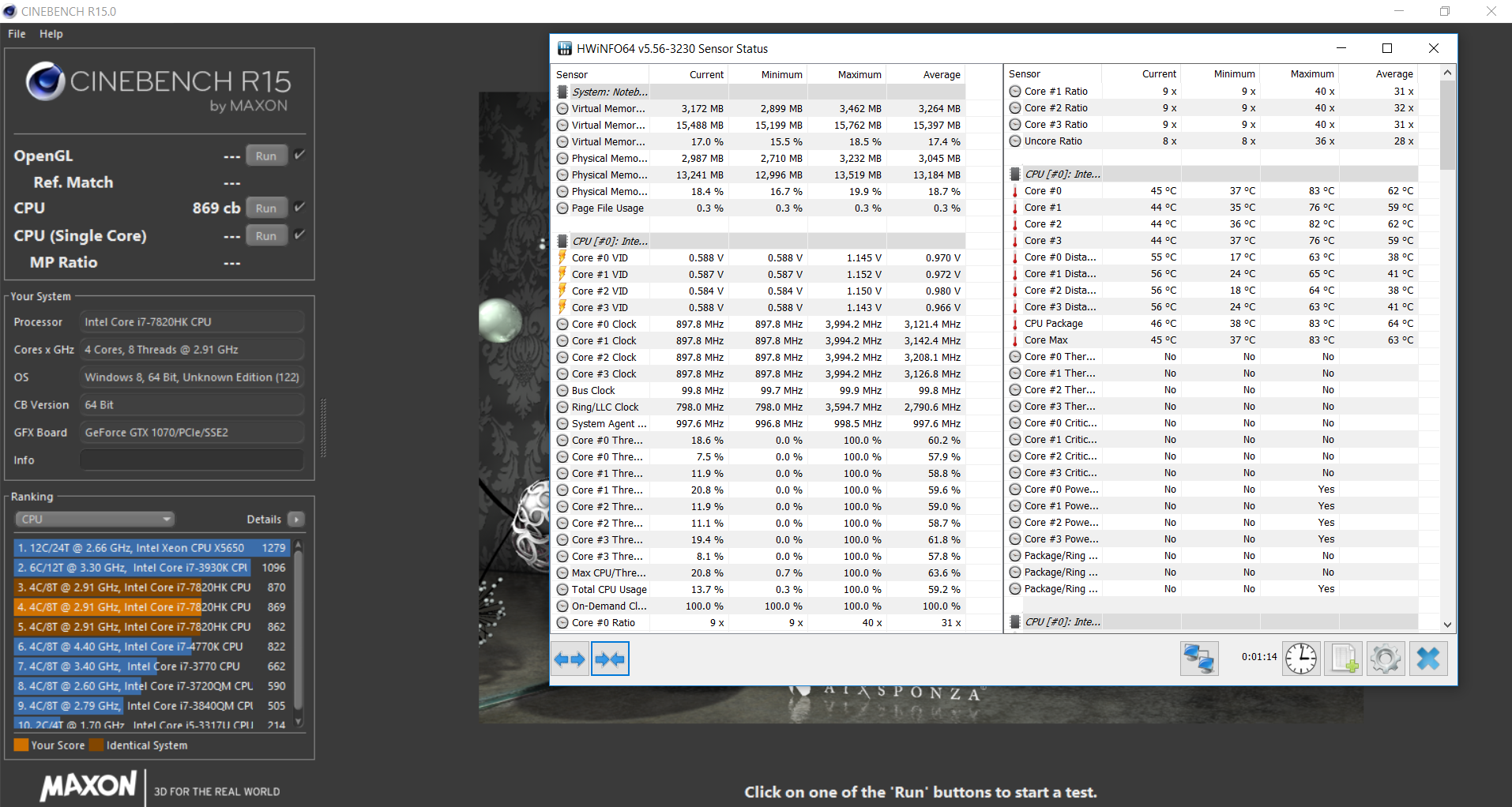Select ranking row Intel Core i7-3840QM
The height and width of the screenshot is (807, 1512).
coord(152,706)
